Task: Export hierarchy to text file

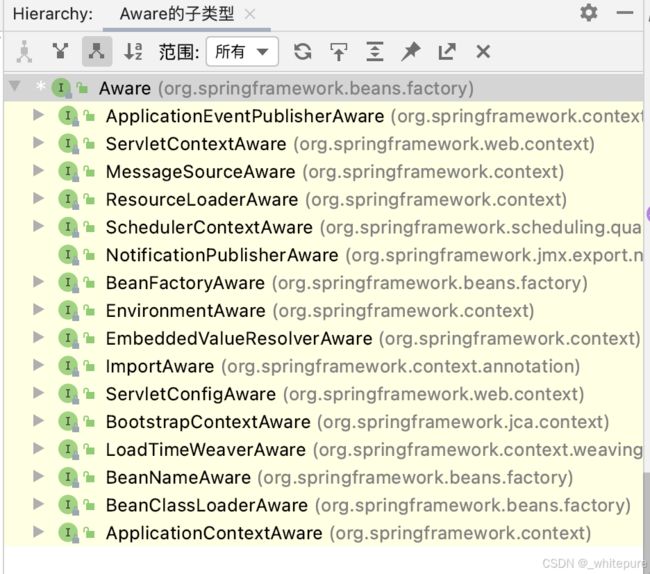Action: (447, 52)
